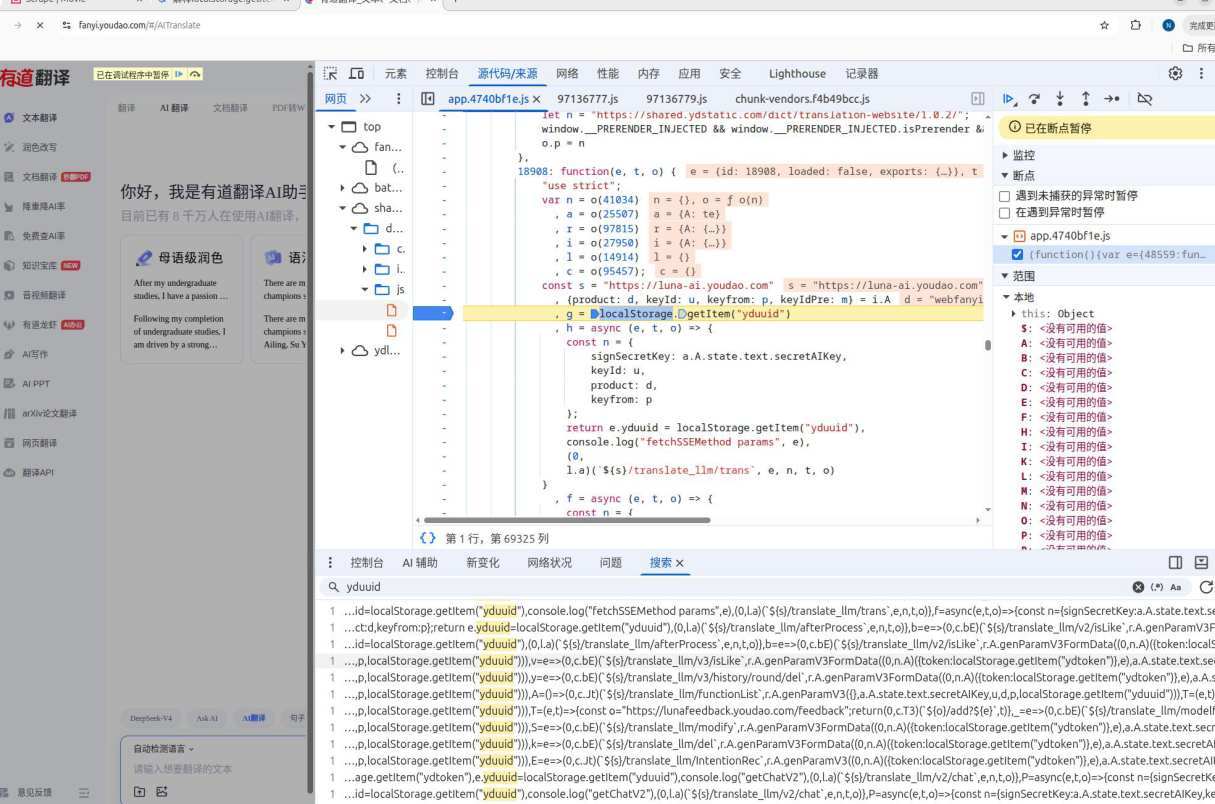Step over using the page overlay banner
Screen dimensions: 1215x804
tap(195, 74)
